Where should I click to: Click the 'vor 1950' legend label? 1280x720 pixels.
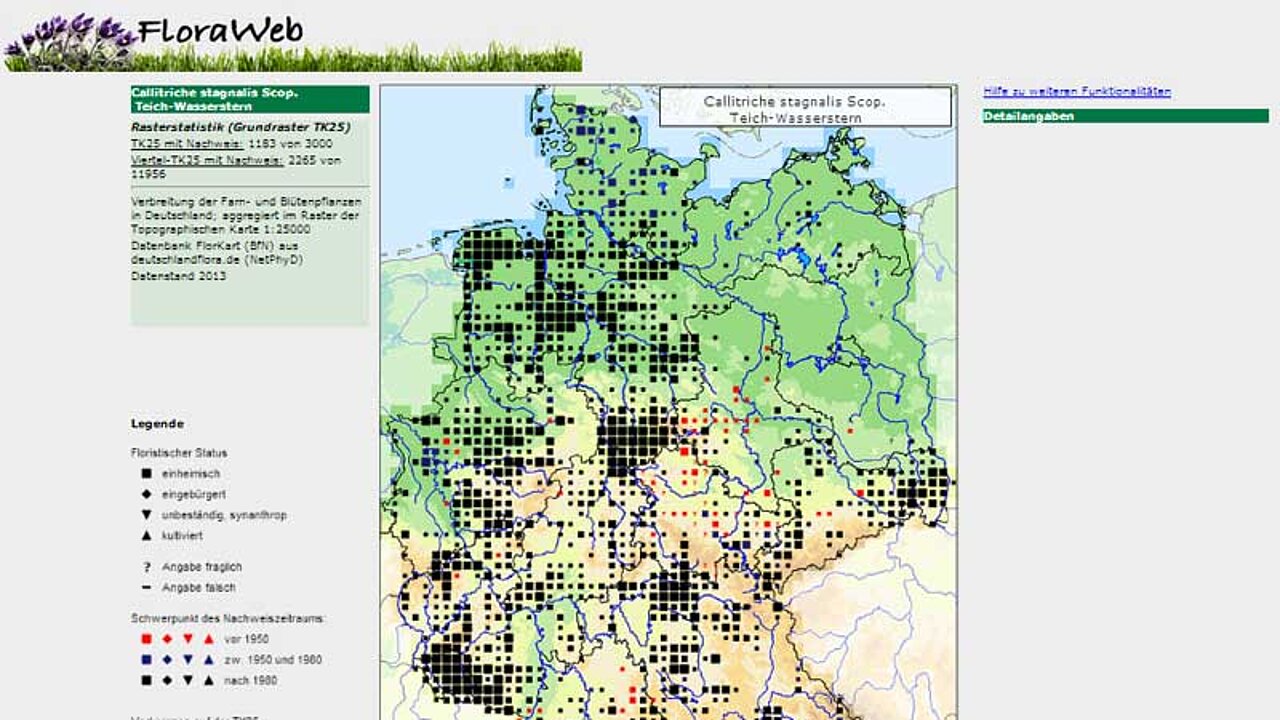point(247,639)
